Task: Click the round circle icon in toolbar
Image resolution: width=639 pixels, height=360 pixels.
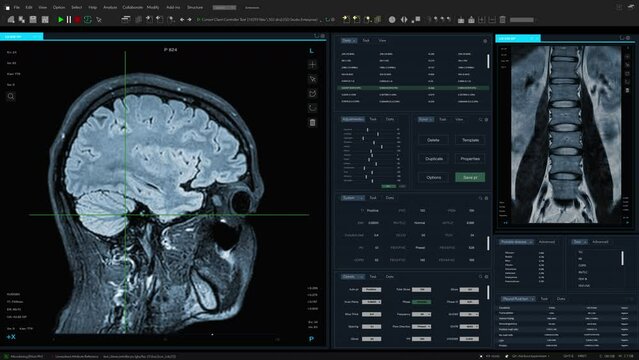Action: [392, 20]
